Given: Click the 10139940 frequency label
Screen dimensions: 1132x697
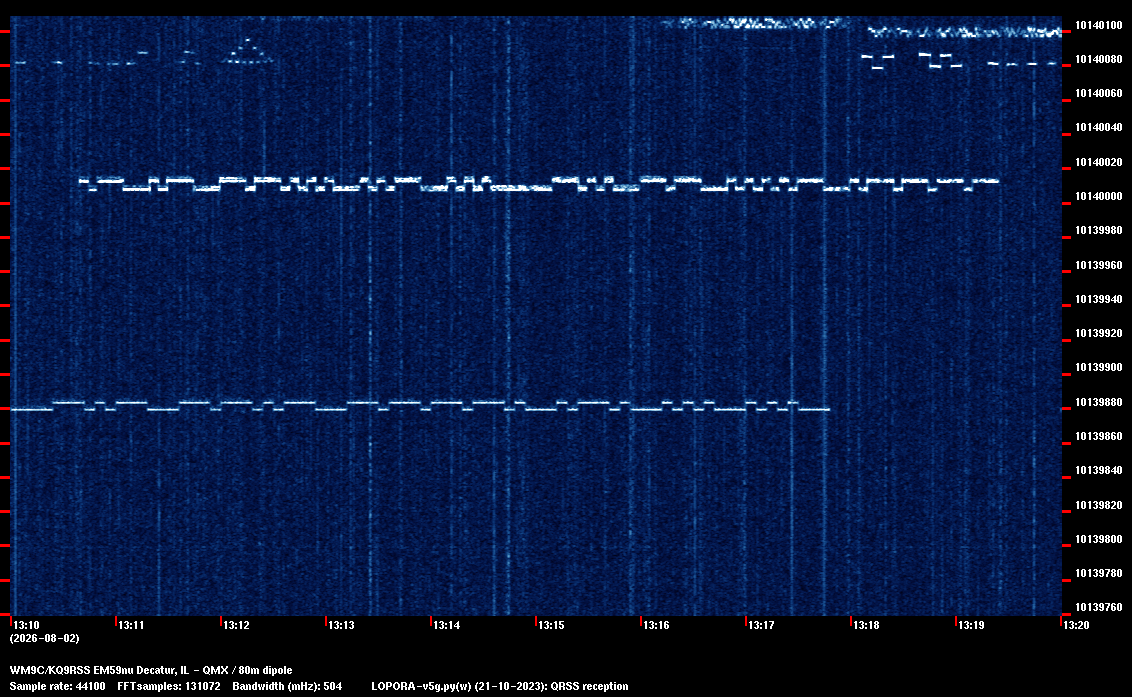Looking at the screenshot, I should [x=1099, y=299].
